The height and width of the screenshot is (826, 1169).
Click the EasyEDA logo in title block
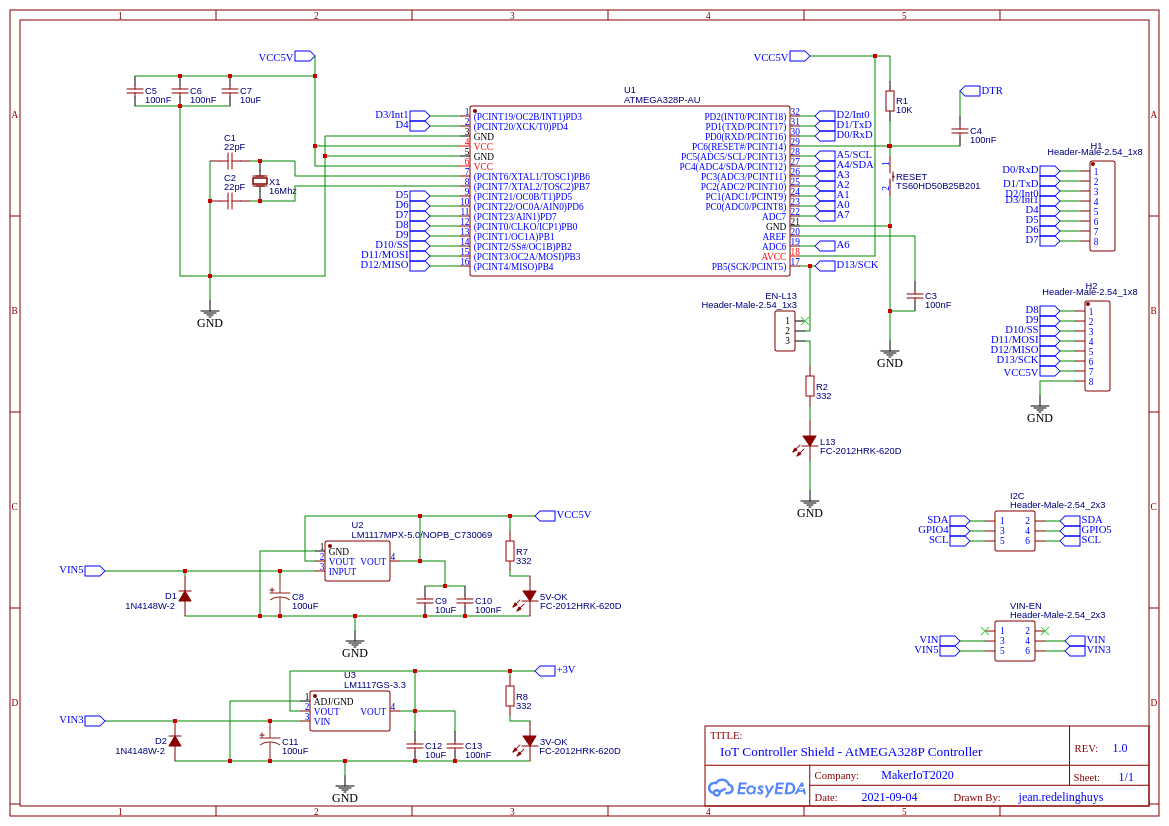click(756, 788)
